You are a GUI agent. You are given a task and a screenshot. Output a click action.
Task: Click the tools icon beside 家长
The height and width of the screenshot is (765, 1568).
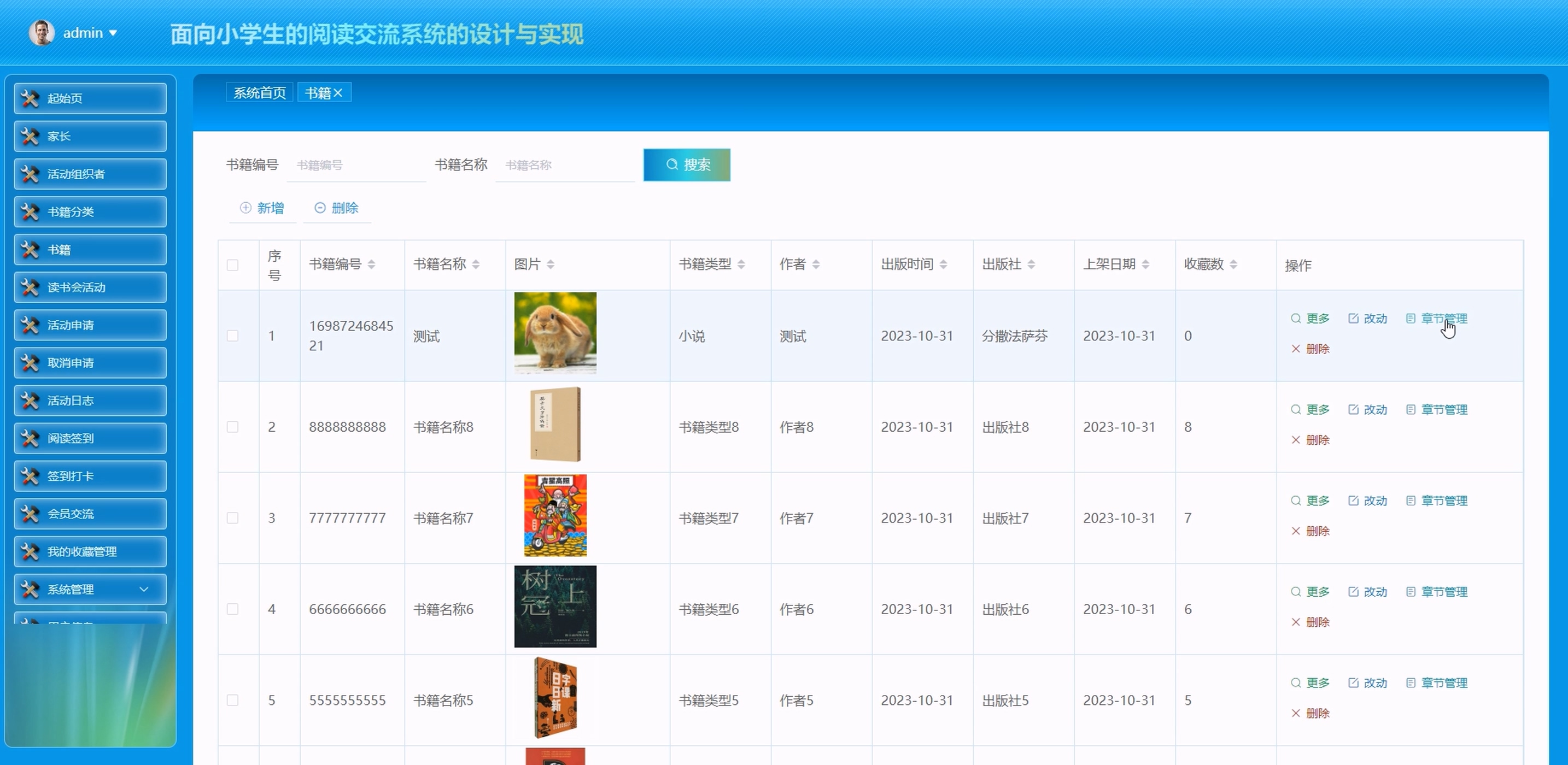30,136
